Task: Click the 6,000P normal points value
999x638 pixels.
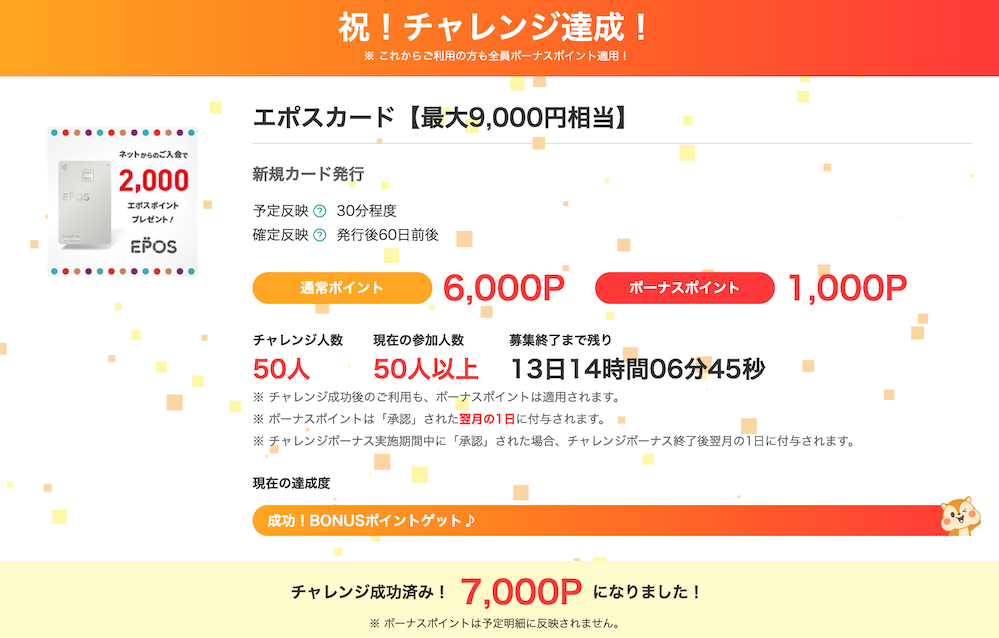Action: click(x=503, y=288)
